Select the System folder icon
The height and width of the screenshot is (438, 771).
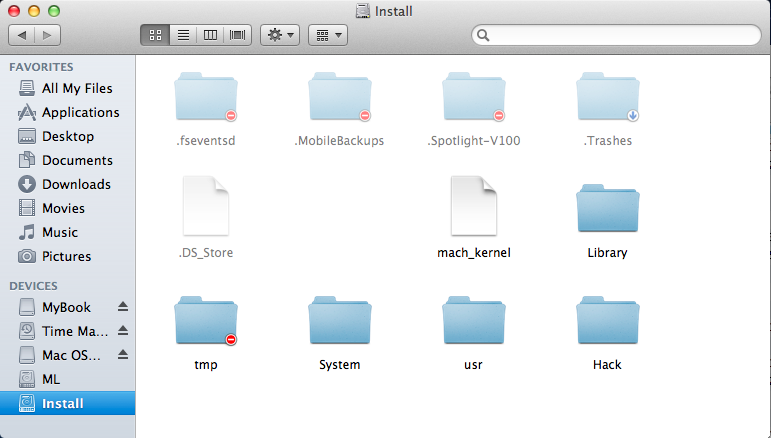coord(340,320)
